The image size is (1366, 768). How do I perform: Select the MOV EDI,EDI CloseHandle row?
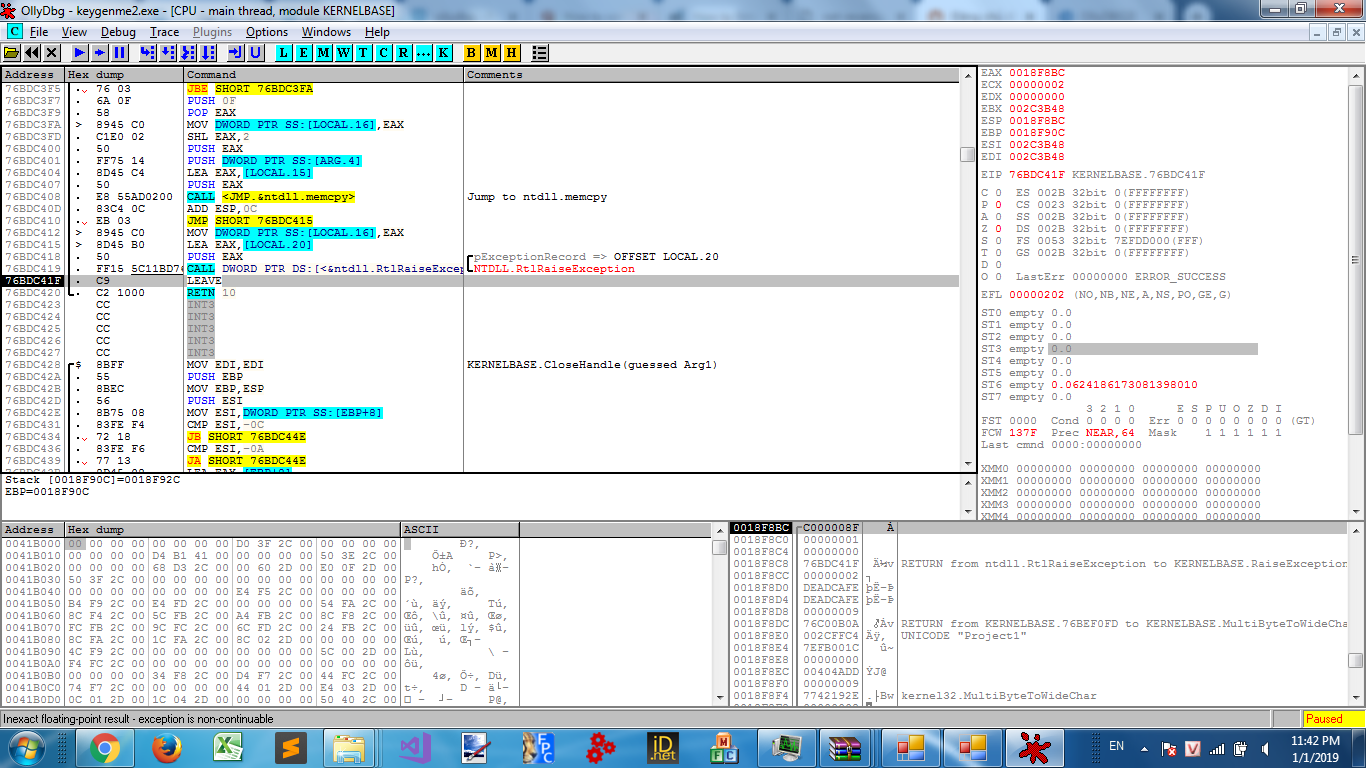point(480,365)
